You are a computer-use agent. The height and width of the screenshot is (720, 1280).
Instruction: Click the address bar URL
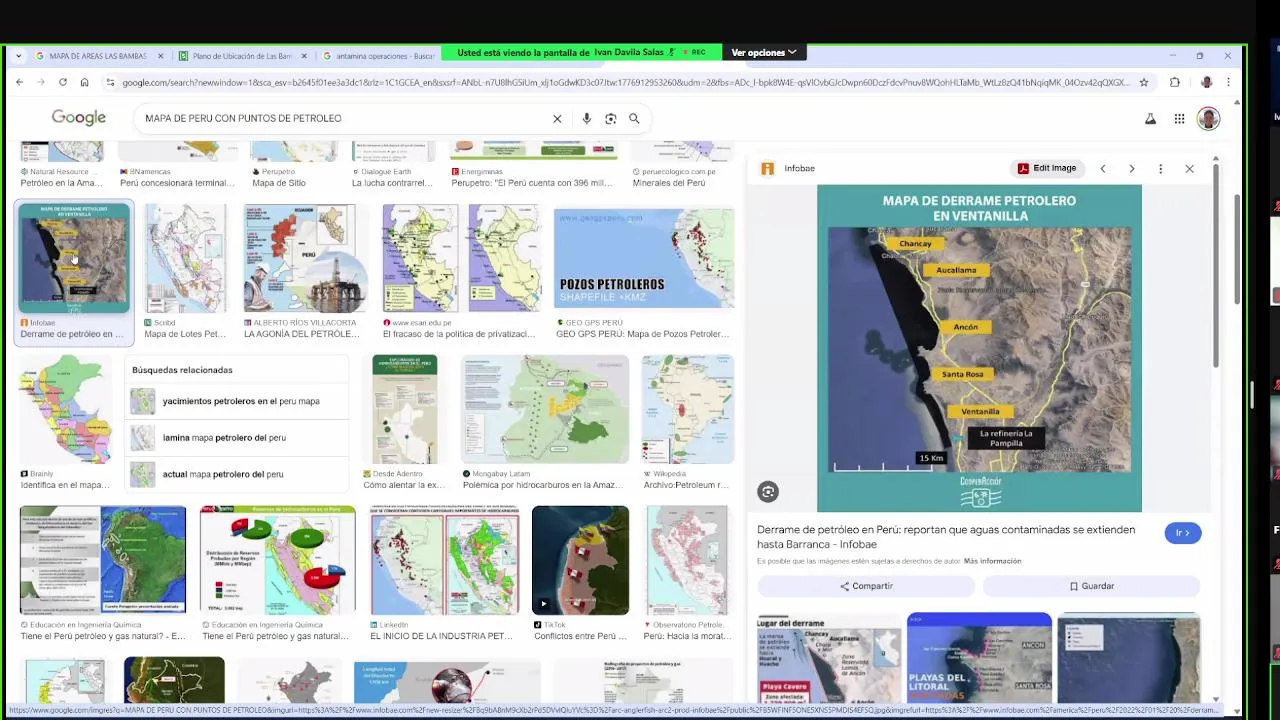(625, 82)
